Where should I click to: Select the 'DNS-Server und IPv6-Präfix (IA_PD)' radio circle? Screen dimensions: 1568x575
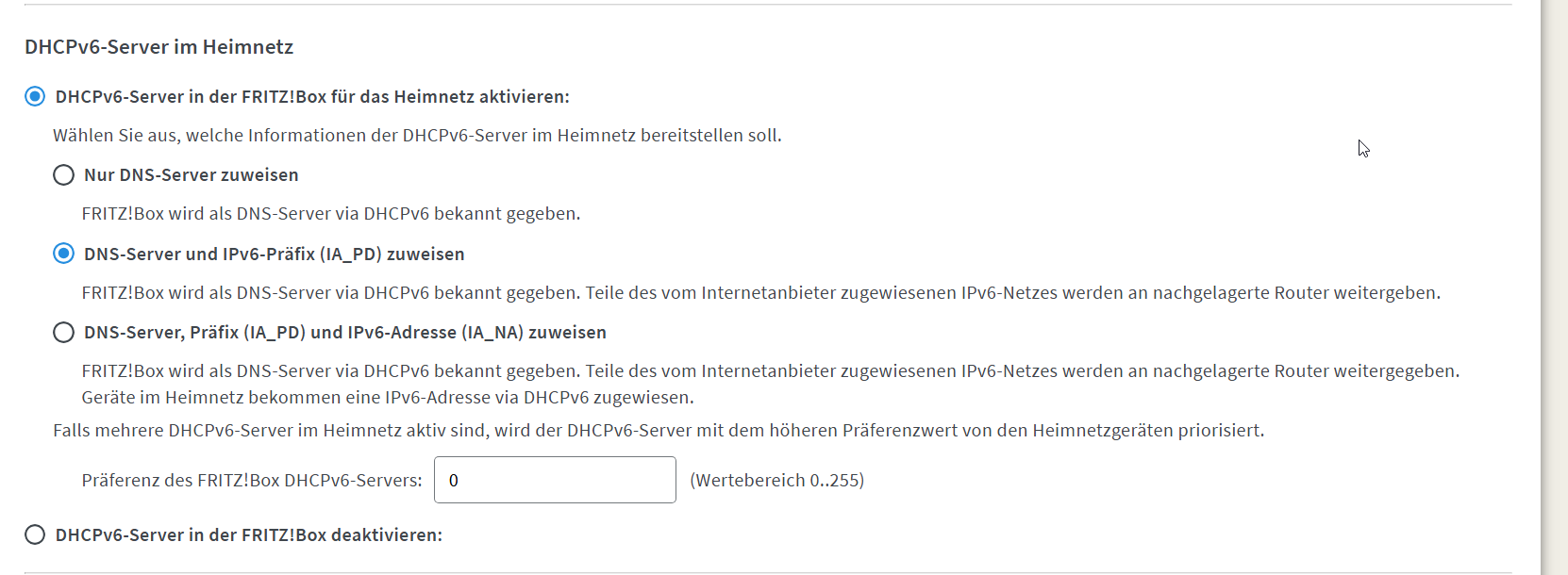click(x=63, y=254)
